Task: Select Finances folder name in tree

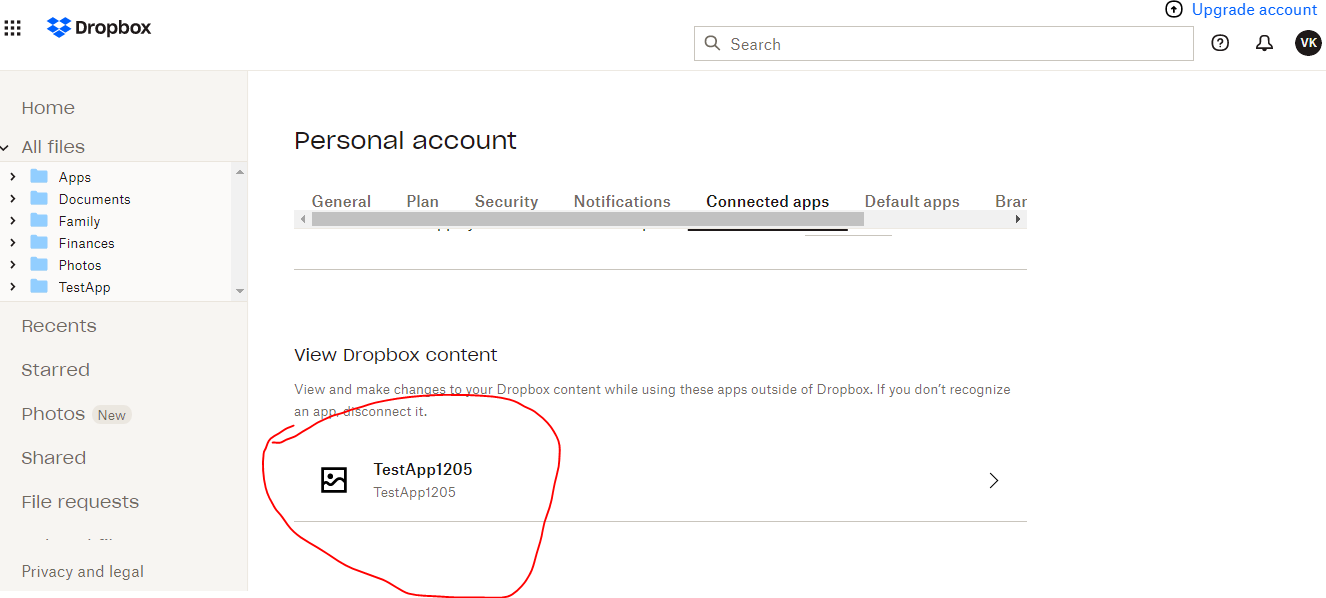Action: click(x=86, y=243)
